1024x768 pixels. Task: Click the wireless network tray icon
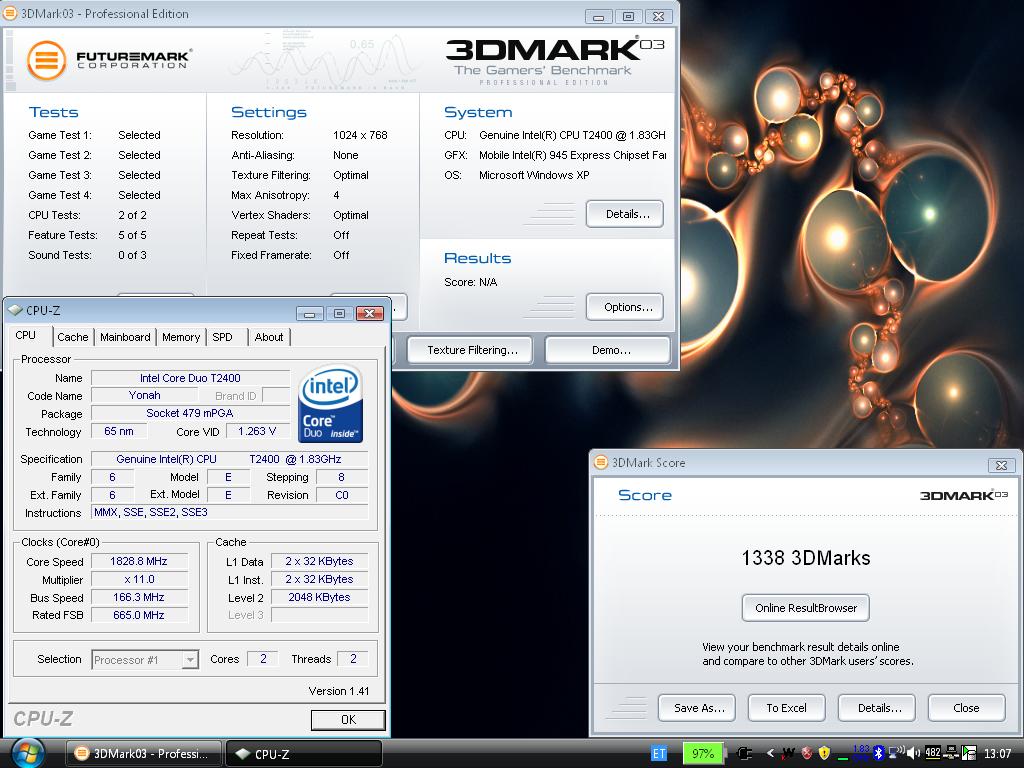coord(896,753)
